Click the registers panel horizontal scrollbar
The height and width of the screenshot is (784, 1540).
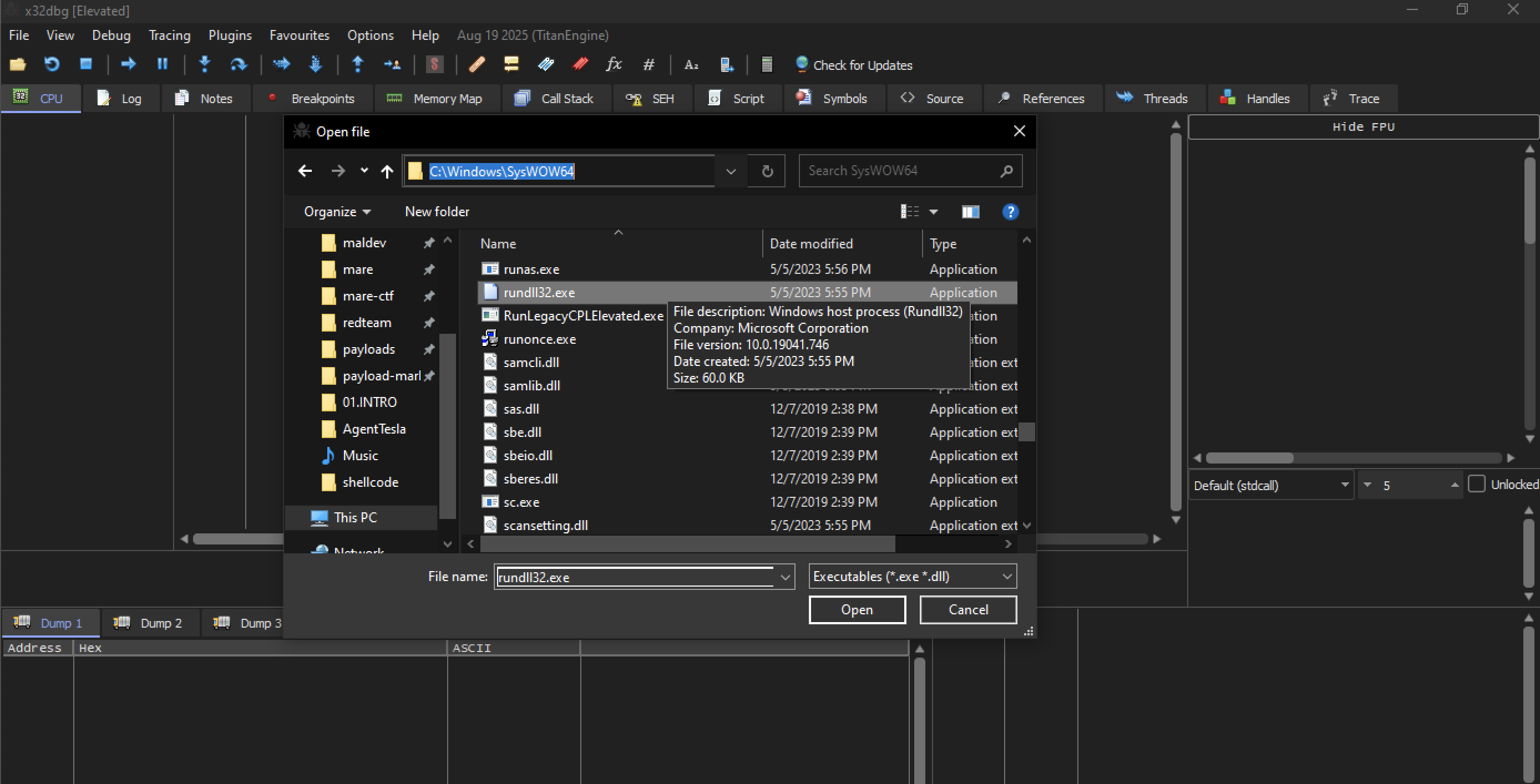(x=1249, y=459)
